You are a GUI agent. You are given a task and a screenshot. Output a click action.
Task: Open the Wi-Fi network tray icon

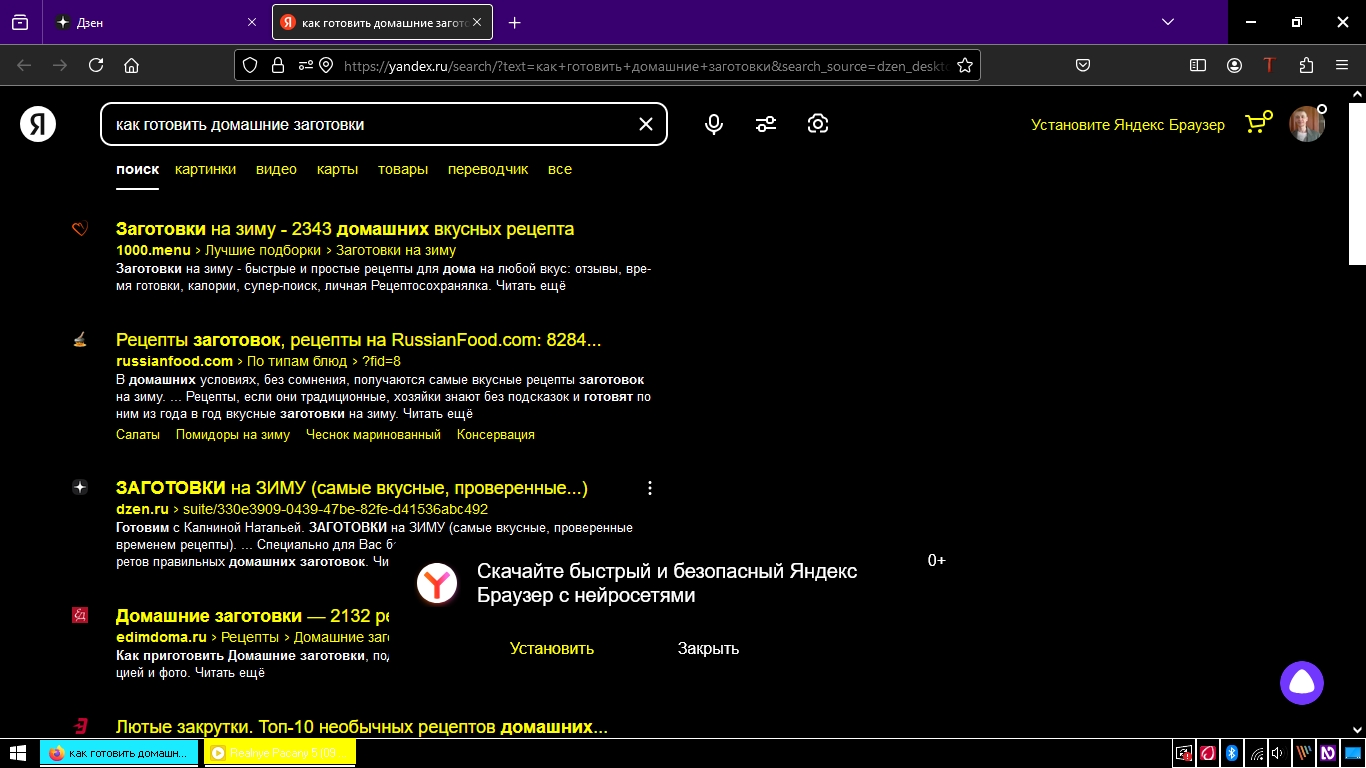point(1257,753)
